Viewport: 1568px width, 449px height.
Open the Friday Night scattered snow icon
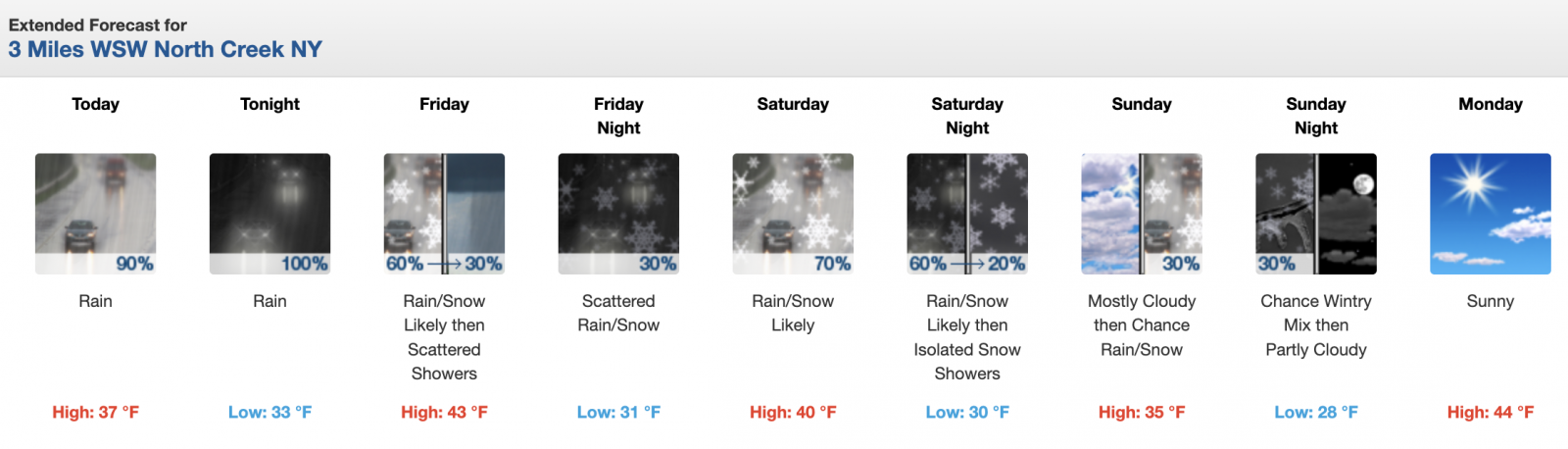pyautogui.click(x=618, y=214)
